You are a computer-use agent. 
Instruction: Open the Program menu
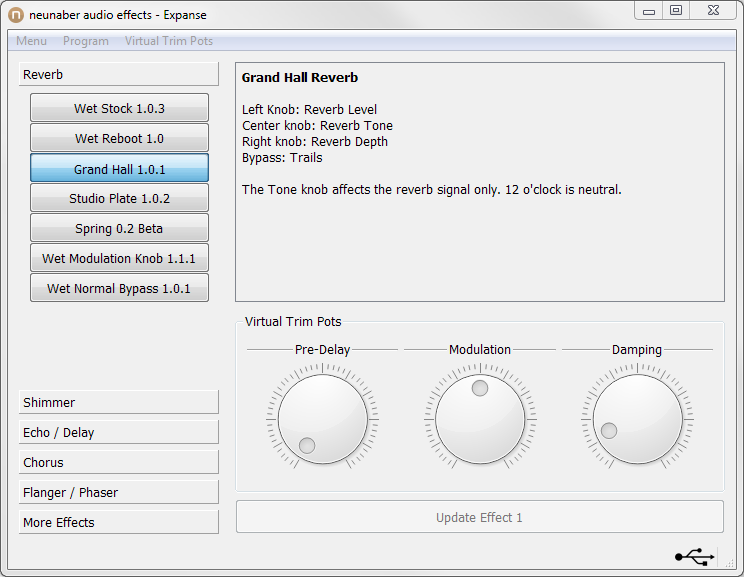pos(86,41)
